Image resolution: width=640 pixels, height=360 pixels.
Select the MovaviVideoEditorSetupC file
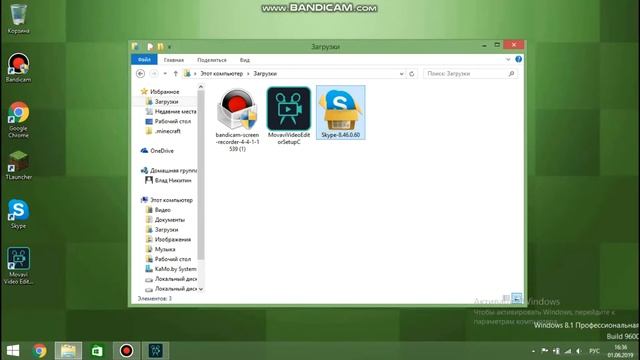tap(289, 116)
